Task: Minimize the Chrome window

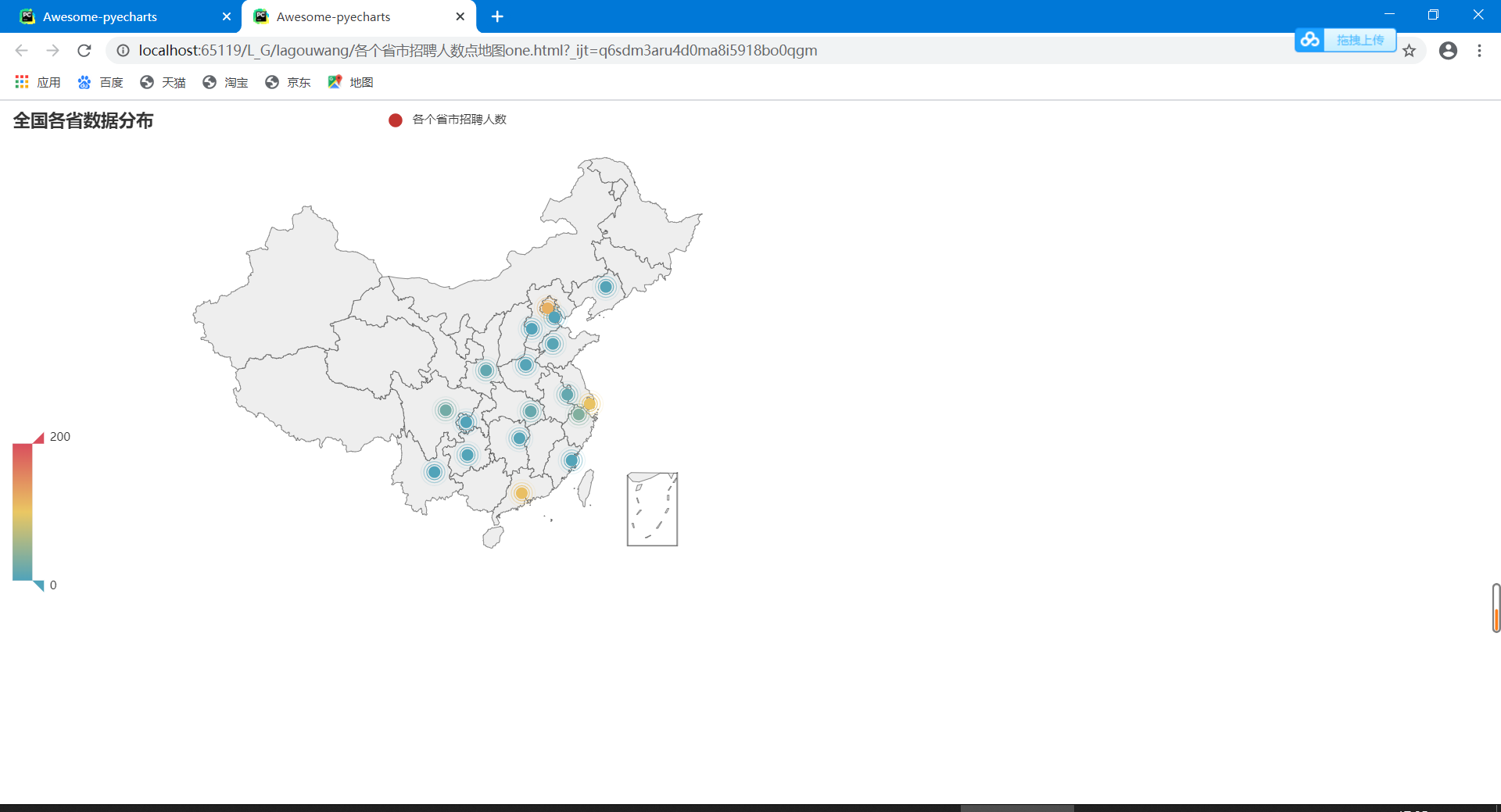Action: (x=1389, y=14)
